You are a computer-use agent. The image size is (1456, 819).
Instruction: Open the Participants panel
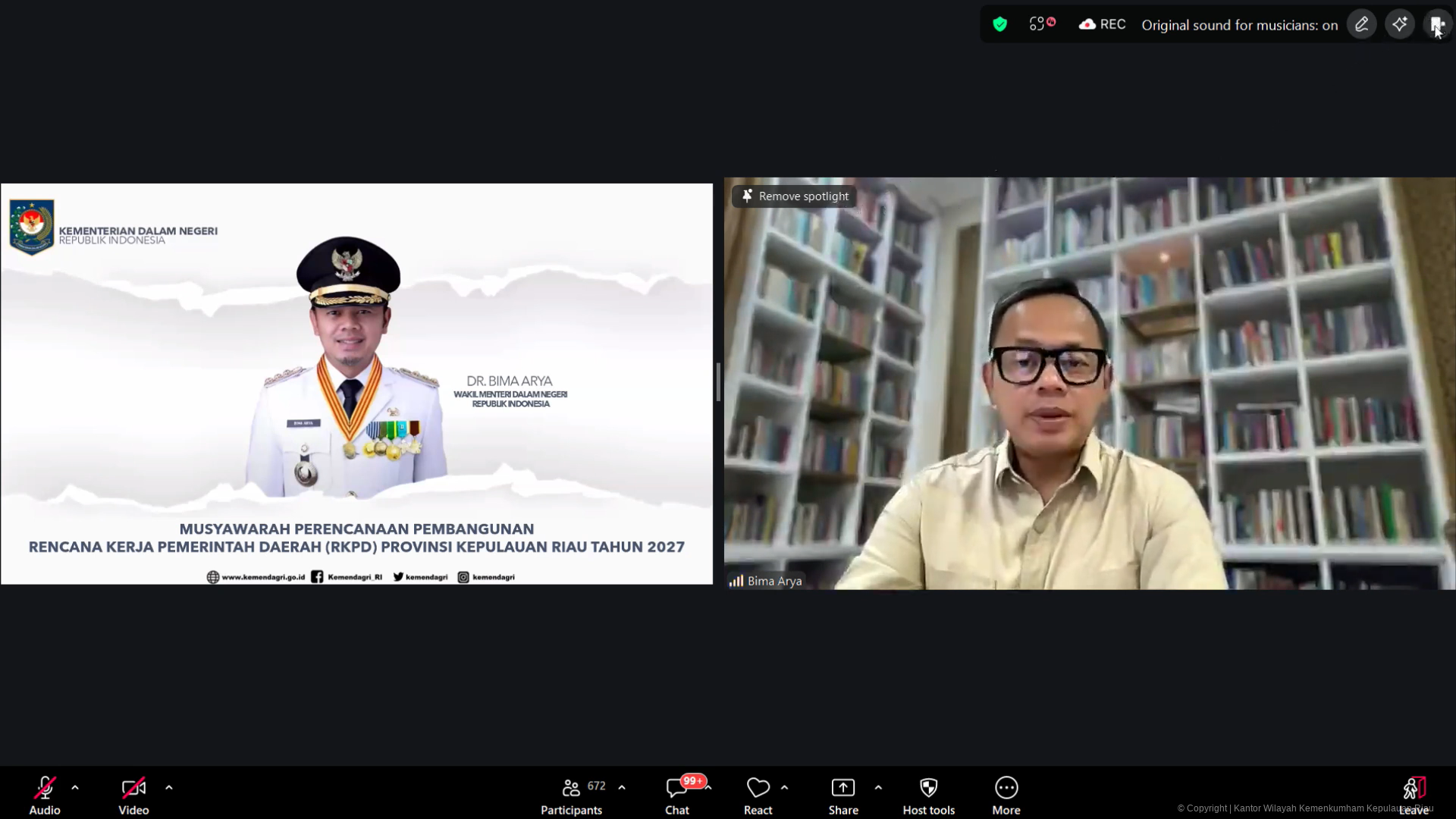click(572, 789)
